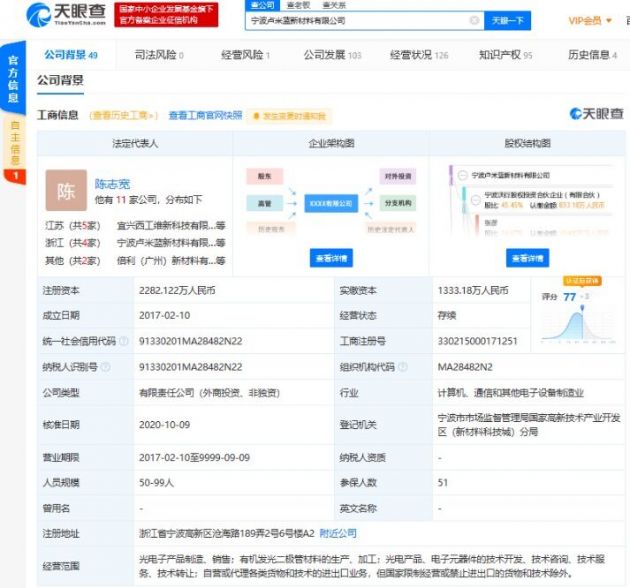
Task: Open 陈志宽 profile link
Action: tap(112, 184)
